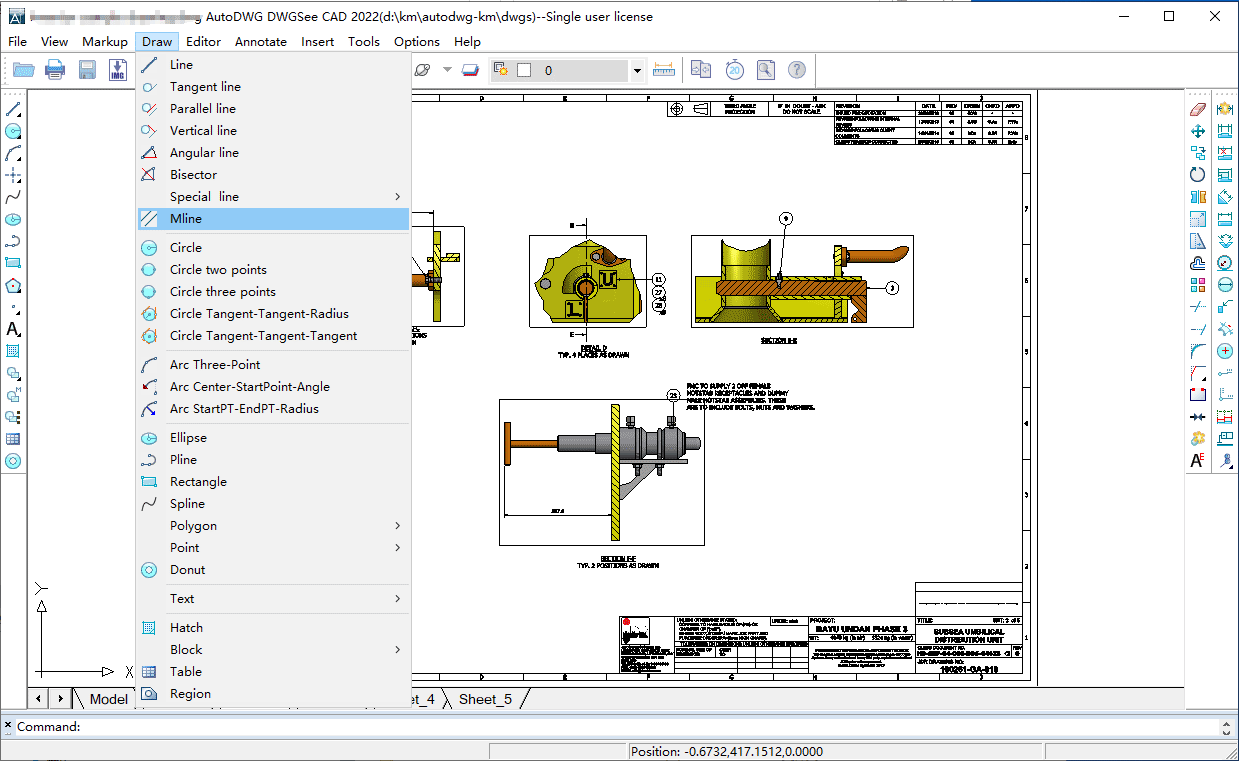Expand the Text submenu

pos(273,599)
